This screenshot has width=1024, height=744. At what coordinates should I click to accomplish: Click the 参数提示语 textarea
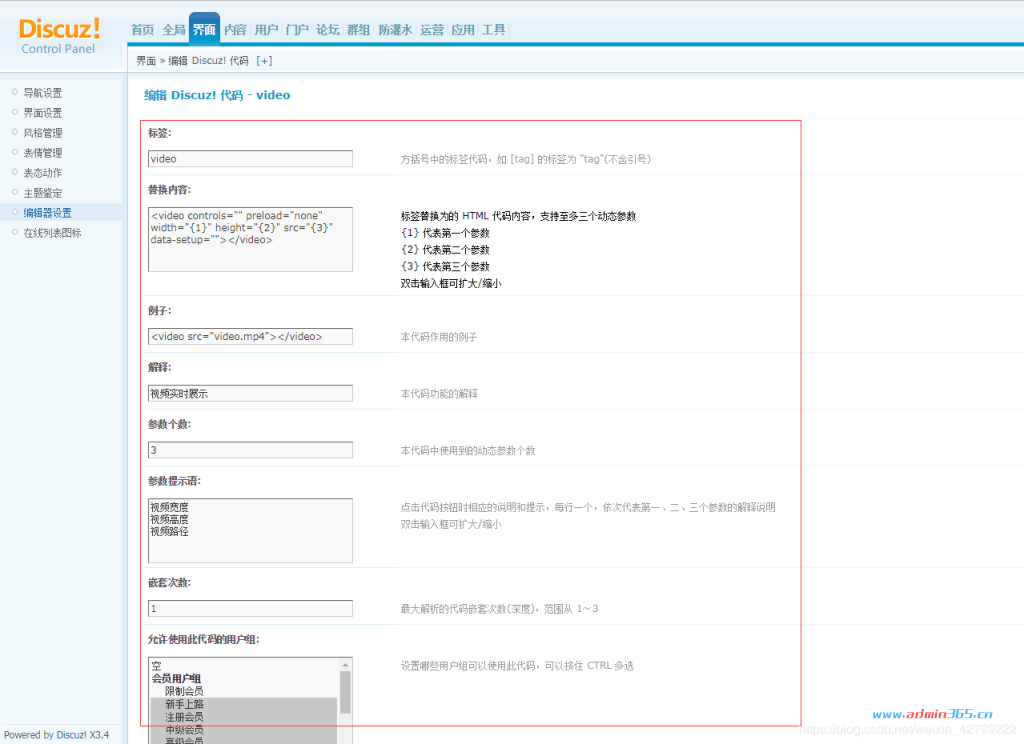pos(250,530)
